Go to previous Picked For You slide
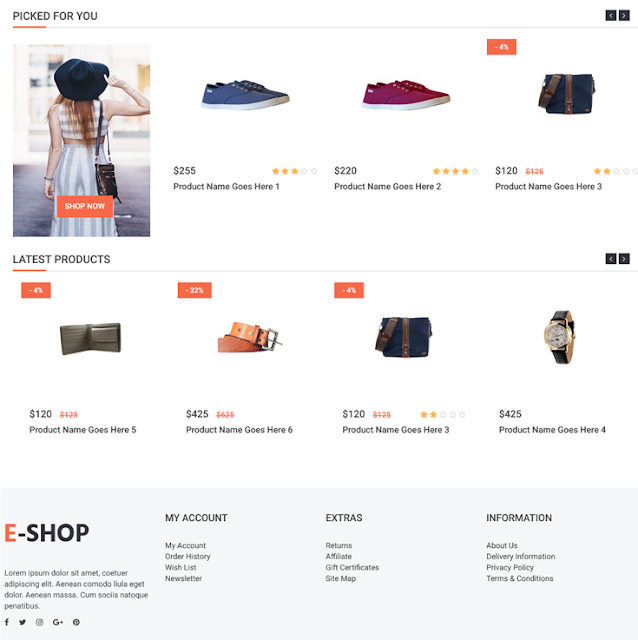The height and width of the screenshot is (640, 638). pyautogui.click(x=611, y=16)
